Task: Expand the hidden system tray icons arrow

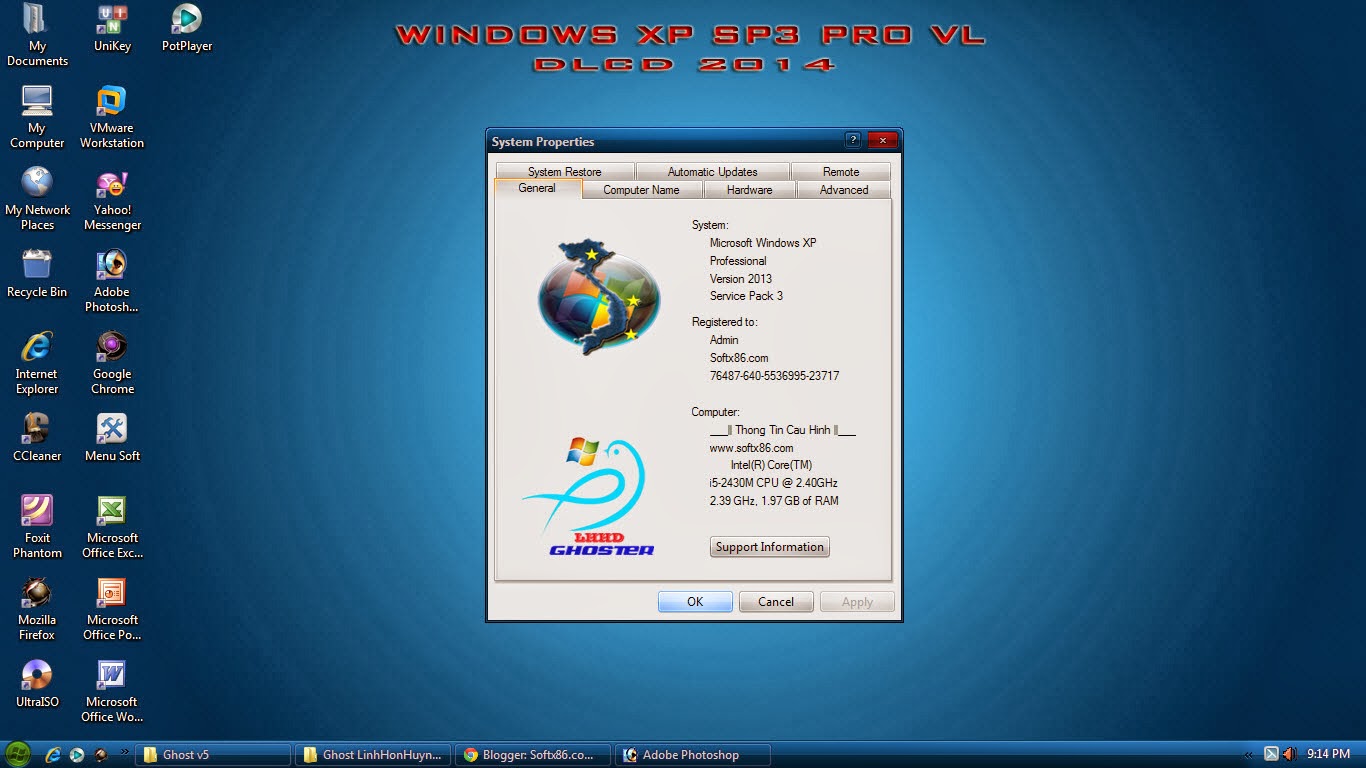Action: [1247, 755]
